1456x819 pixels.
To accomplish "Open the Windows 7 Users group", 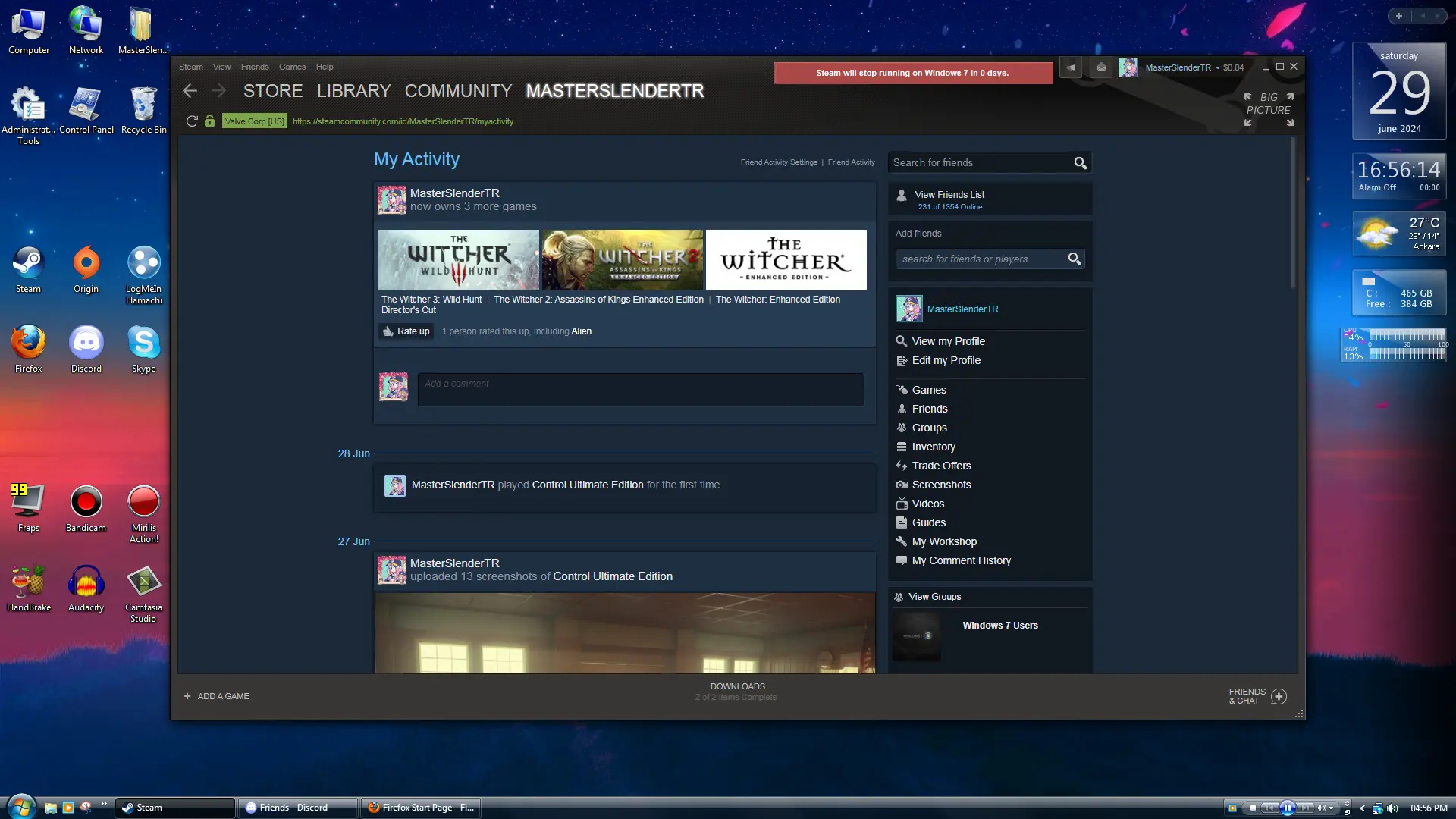I will click(1000, 626).
